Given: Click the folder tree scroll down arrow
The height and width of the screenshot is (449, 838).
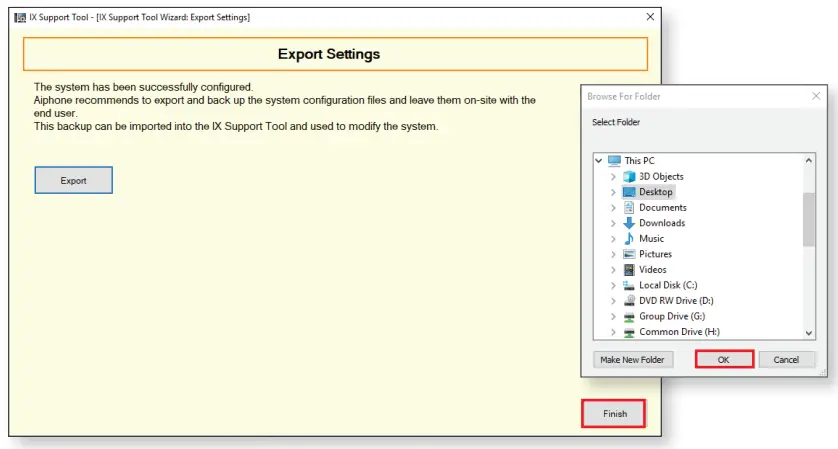Looking at the screenshot, I should (x=809, y=332).
